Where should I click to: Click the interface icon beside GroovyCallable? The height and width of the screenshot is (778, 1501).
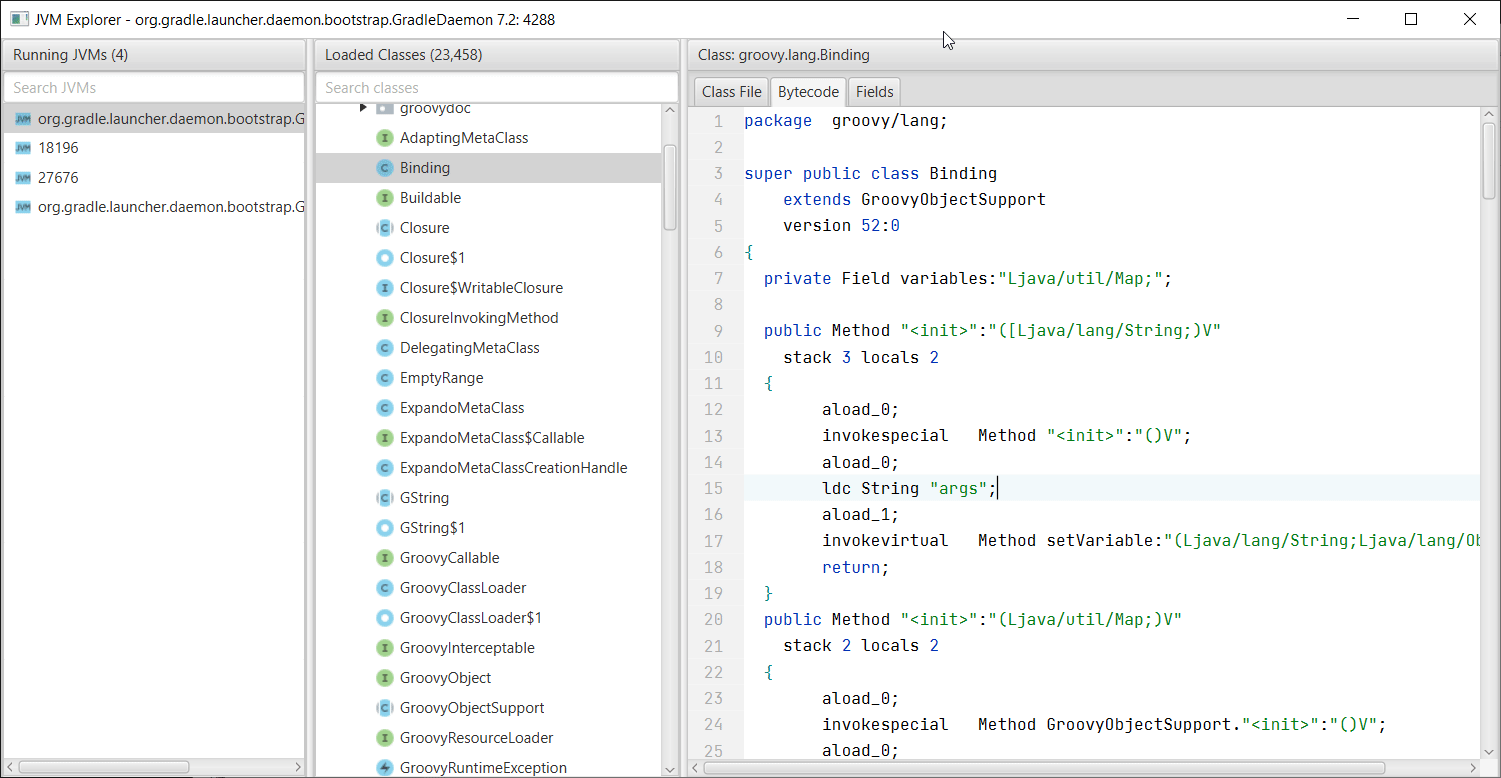pos(384,558)
